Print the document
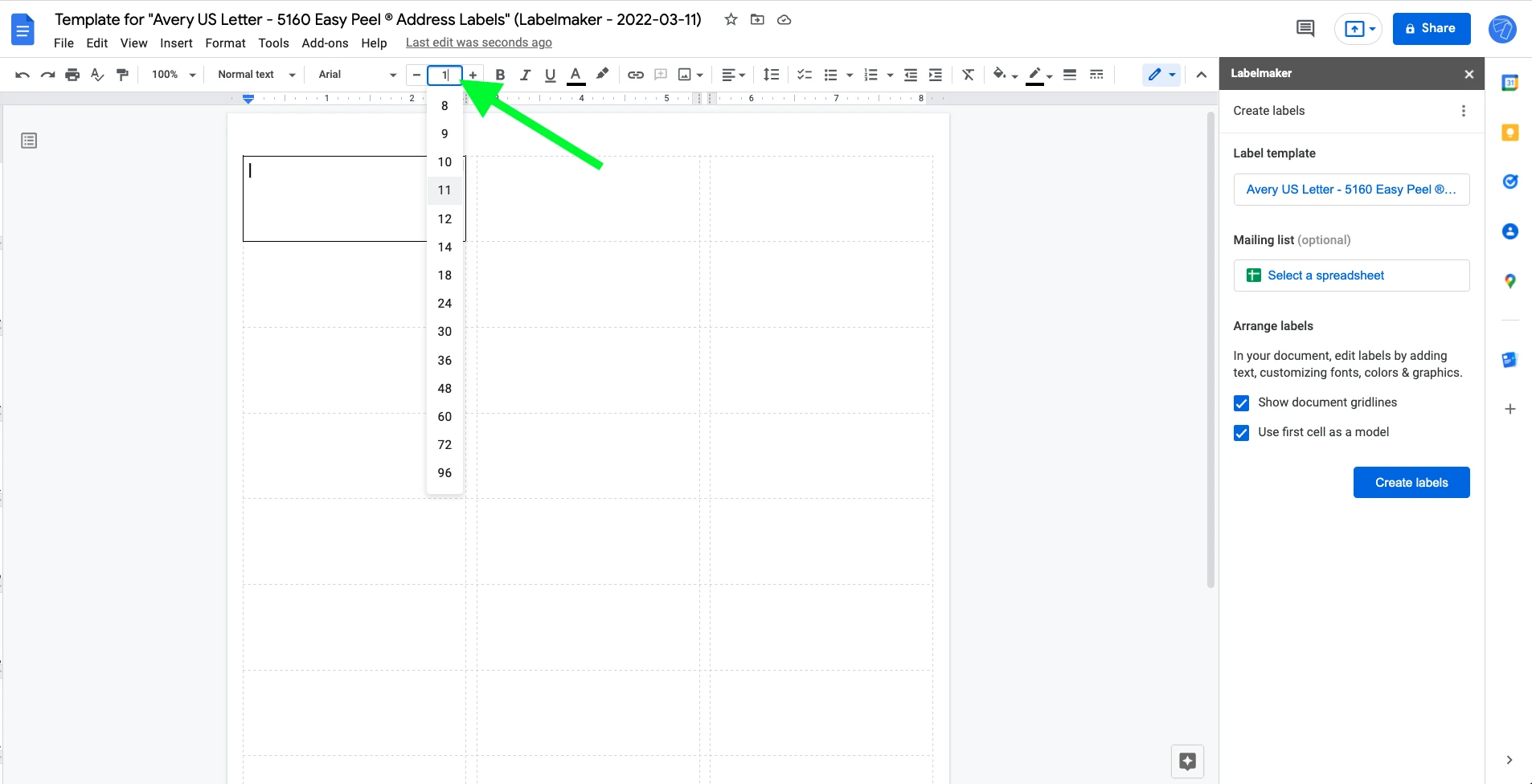1532x784 pixels. point(72,75)
